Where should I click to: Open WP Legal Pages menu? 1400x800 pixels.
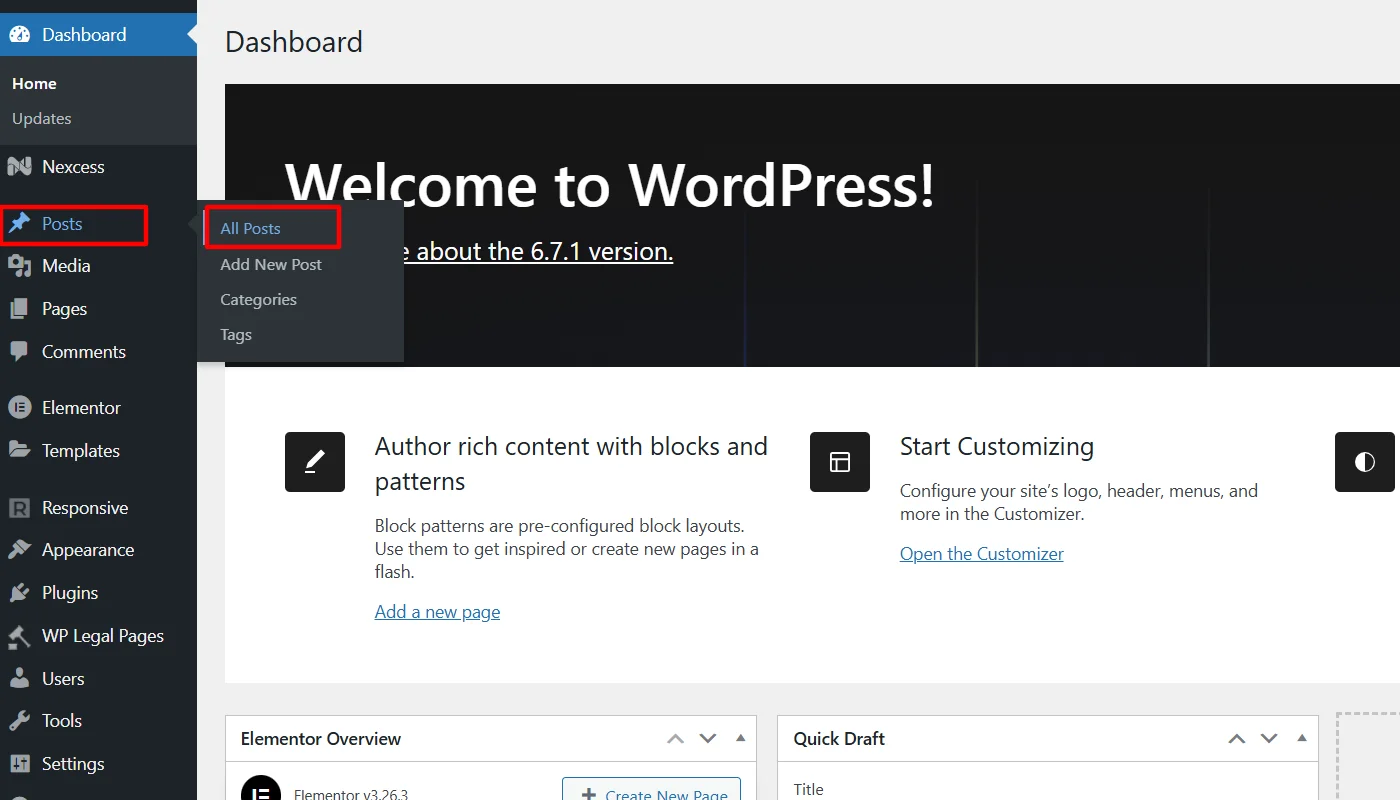[x=98, y=636]
